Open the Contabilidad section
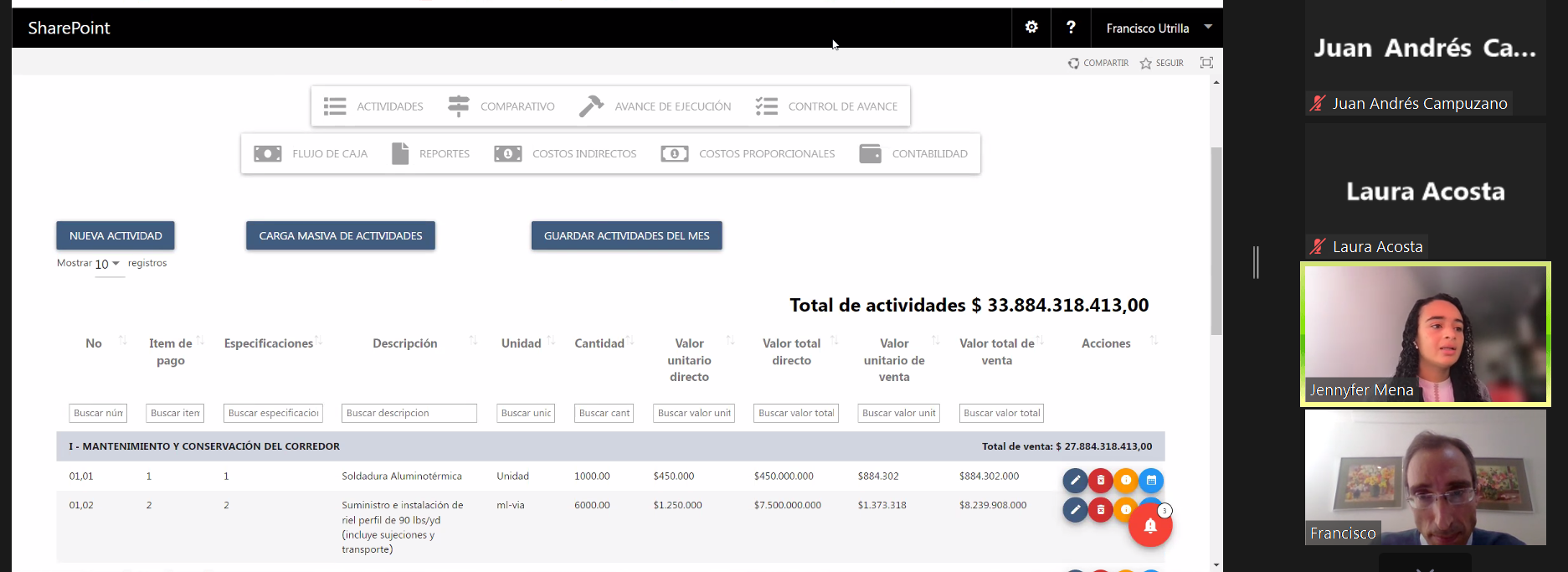The width and height of the screenshot is (1568, 572). pyautogui.click(x=913, y=153)
